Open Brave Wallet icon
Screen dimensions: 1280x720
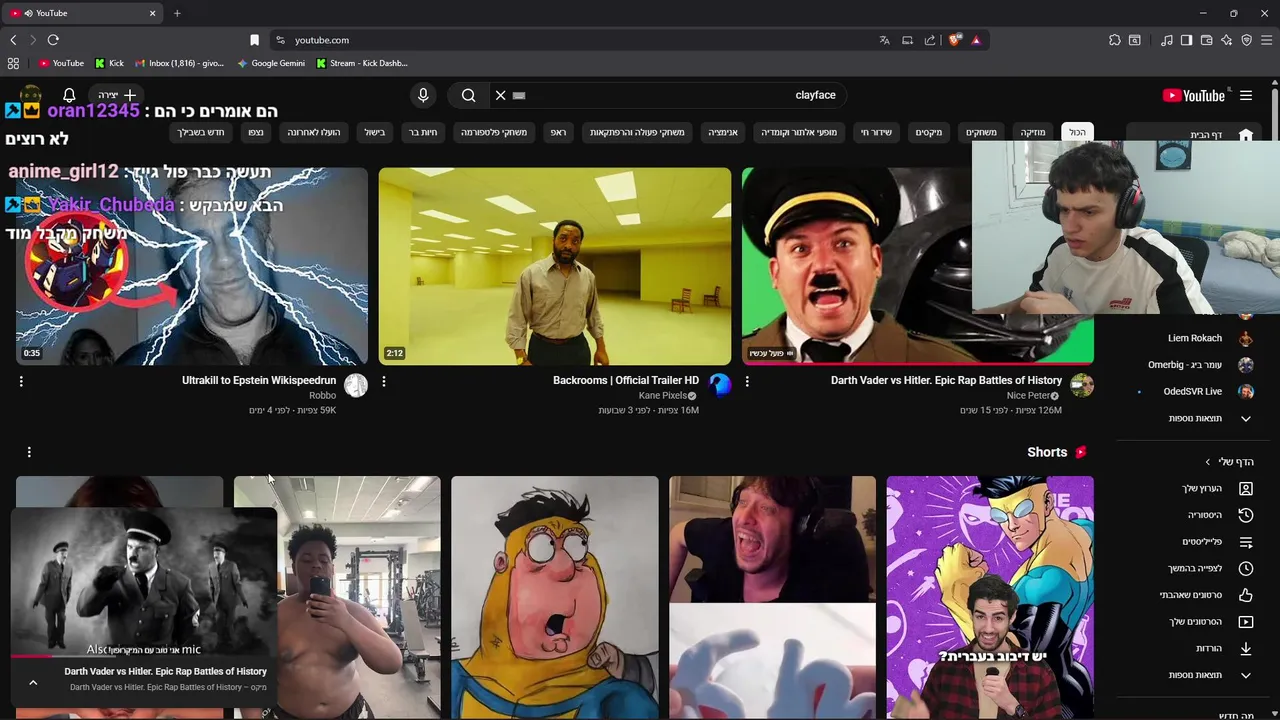click(1206, 40)
